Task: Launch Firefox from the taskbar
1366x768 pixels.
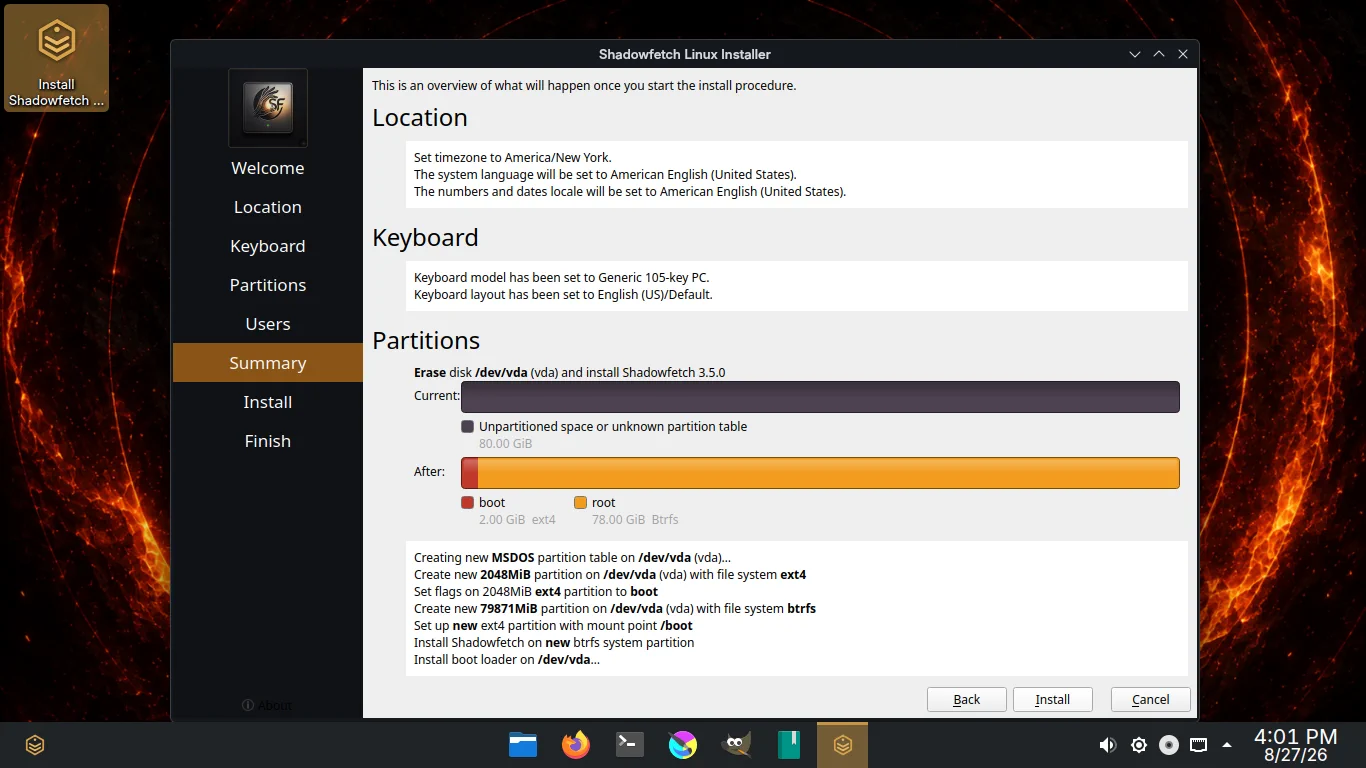Action: pyautogui.click(x=576, y=745)
